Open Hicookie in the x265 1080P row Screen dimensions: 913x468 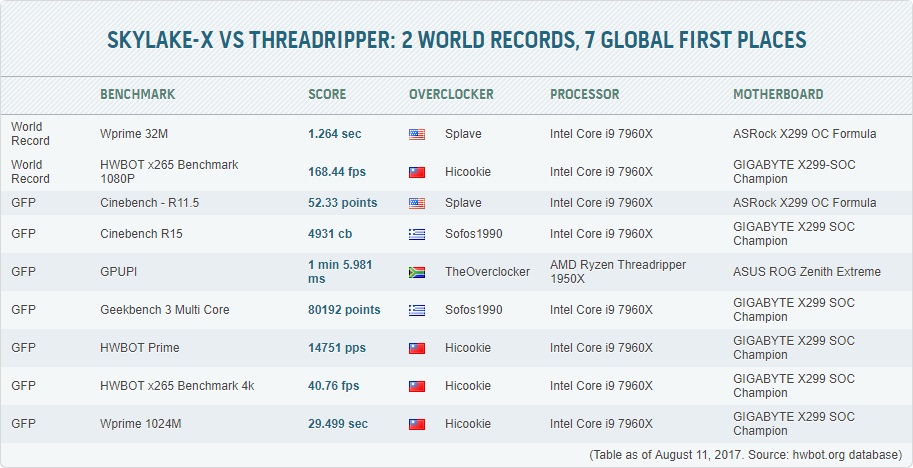[468, 172]
